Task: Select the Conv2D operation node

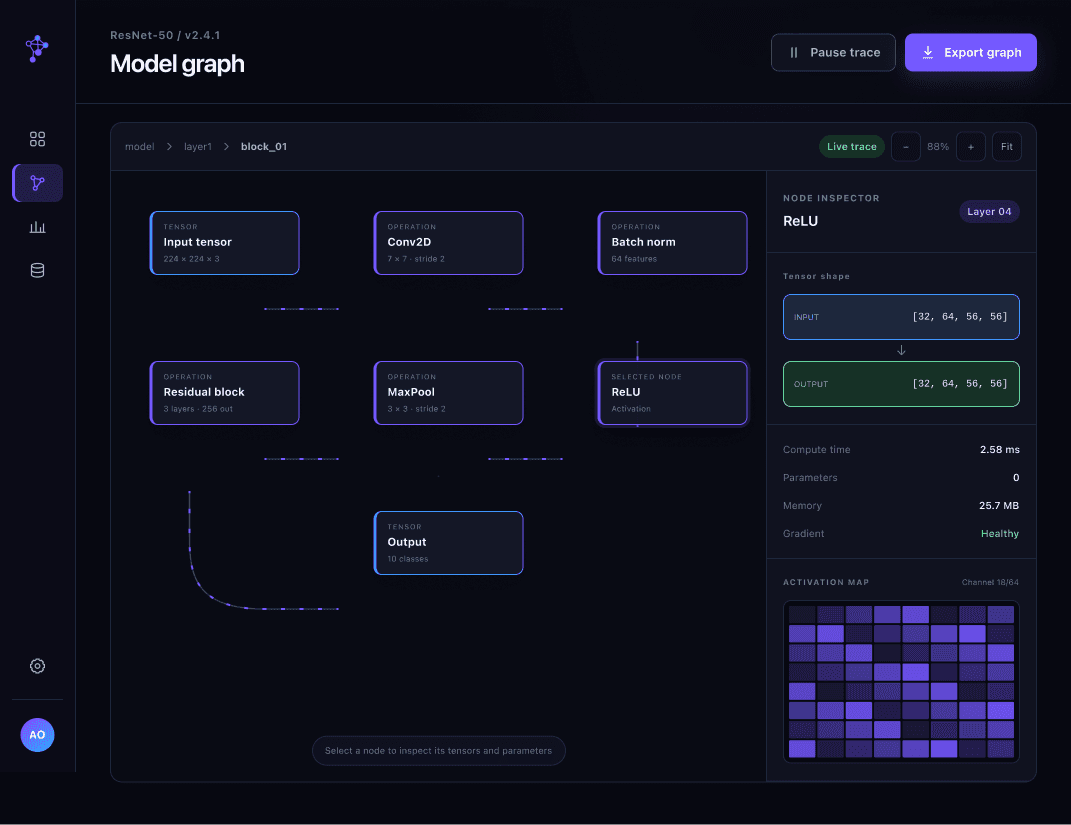Action: click(x=449, y=243)
